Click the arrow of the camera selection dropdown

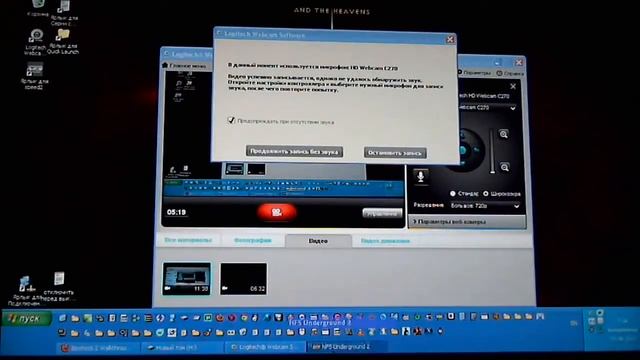pyautogui.click(x=513, y=108)
